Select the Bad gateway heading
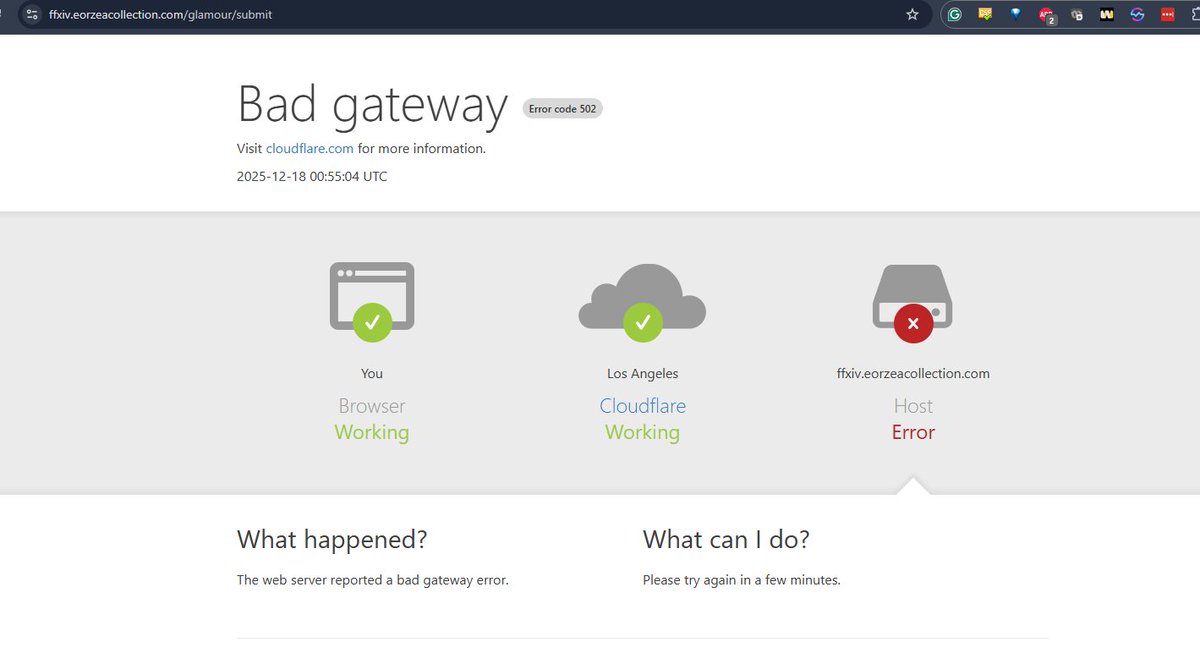Viewport: 1200px width, 664px height. pos(373,105)
